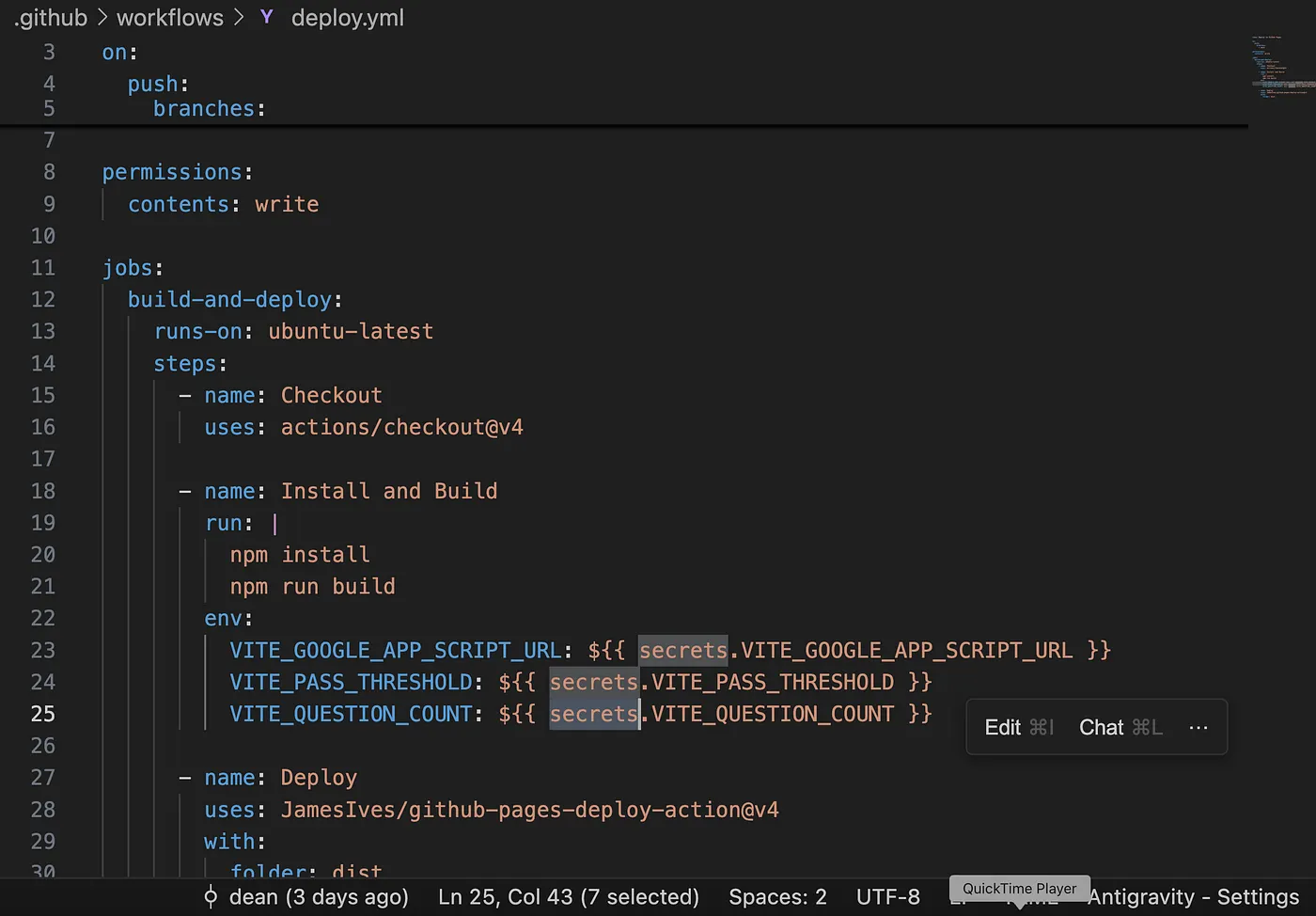
Task: Click 'Antigravity - Settings' in status bar
Action: [1193, 897]
